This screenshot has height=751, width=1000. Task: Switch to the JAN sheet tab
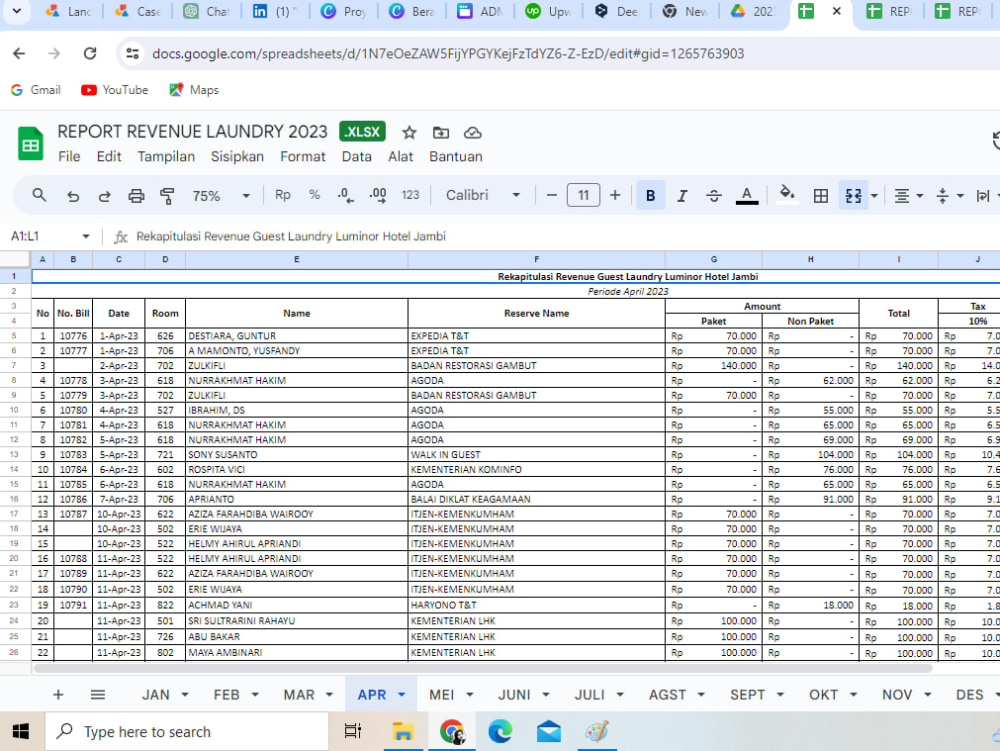[x=156, y=695]
